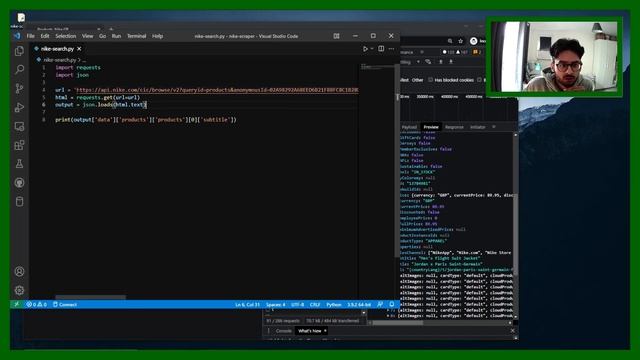Image resolution: width=640 pixels, height=360 pixels.
Task: Open the Explorer view in VS Code
Action: [19, 51]
